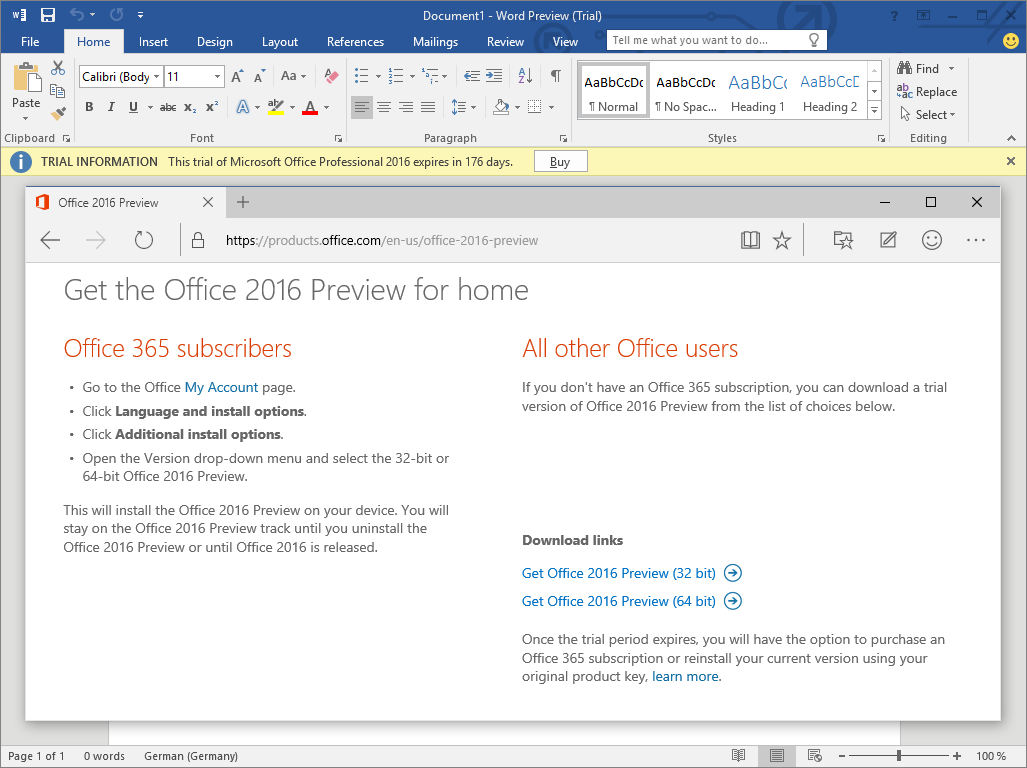The image size is (1027, 768).
Task: Toggle bold formatting
Action: point(89,107)
